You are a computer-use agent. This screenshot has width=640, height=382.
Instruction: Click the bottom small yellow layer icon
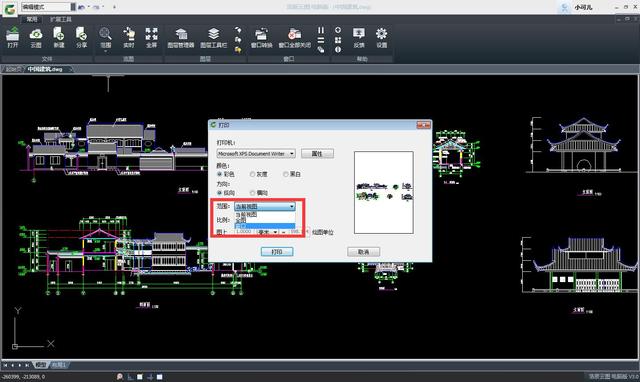[238, 49]
